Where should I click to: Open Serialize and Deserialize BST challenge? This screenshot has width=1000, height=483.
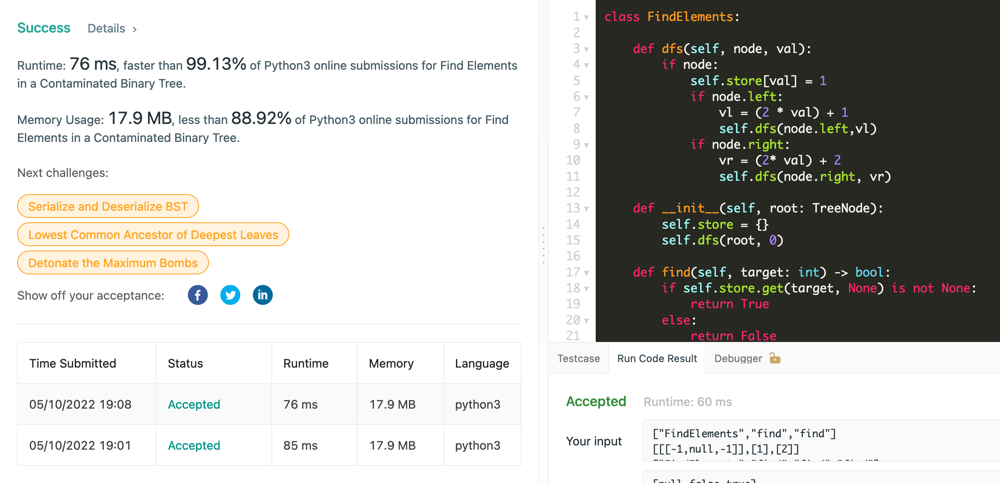click(x=108, y=206)
